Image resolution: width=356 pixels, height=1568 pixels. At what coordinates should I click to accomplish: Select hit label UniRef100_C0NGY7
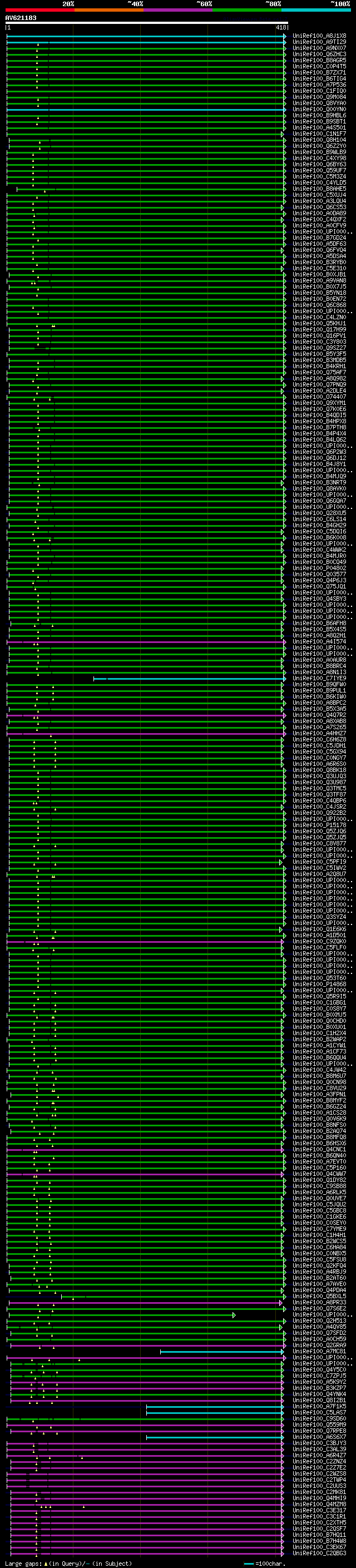point(319,758)
